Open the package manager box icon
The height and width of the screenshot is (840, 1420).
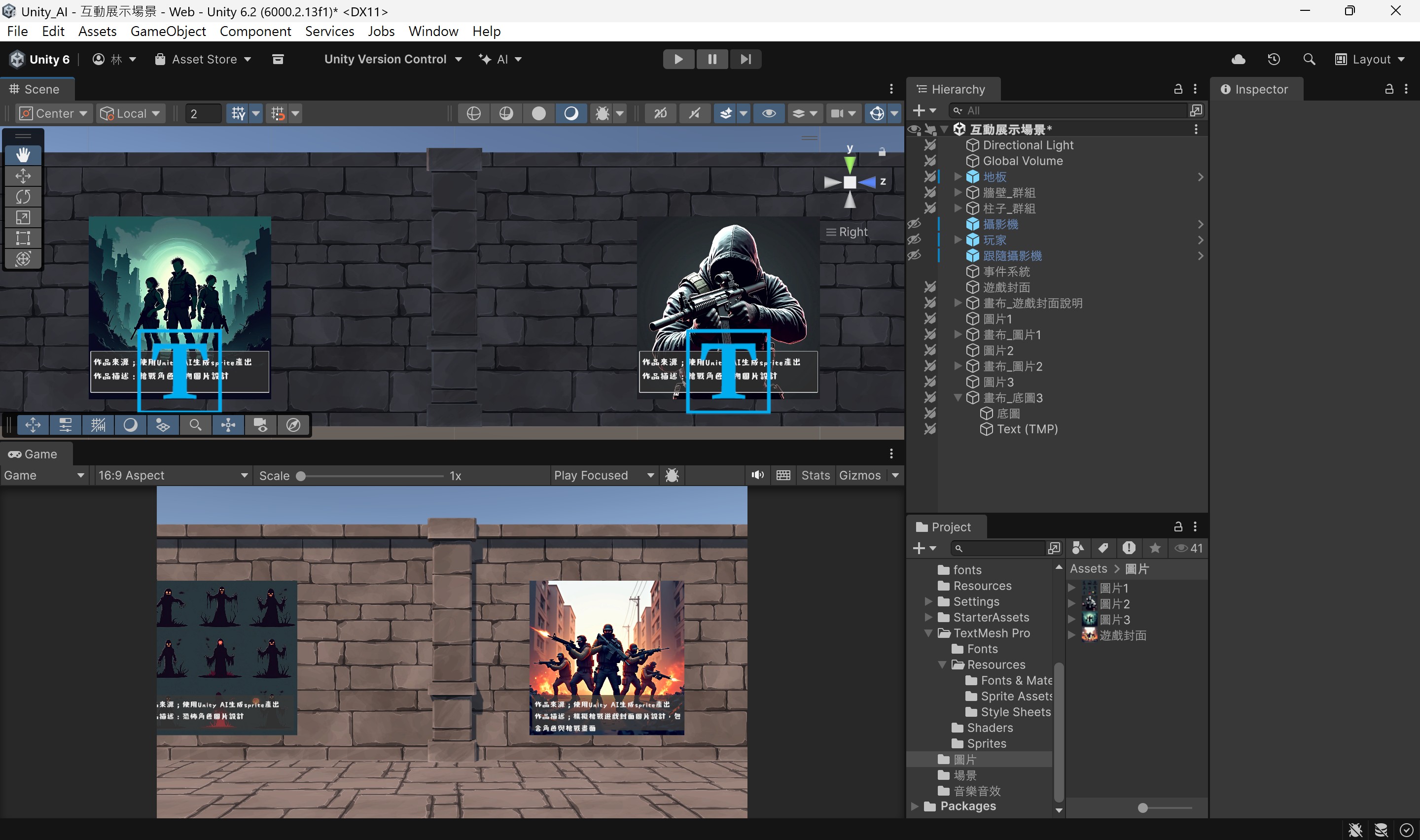(x=278, y=59)
